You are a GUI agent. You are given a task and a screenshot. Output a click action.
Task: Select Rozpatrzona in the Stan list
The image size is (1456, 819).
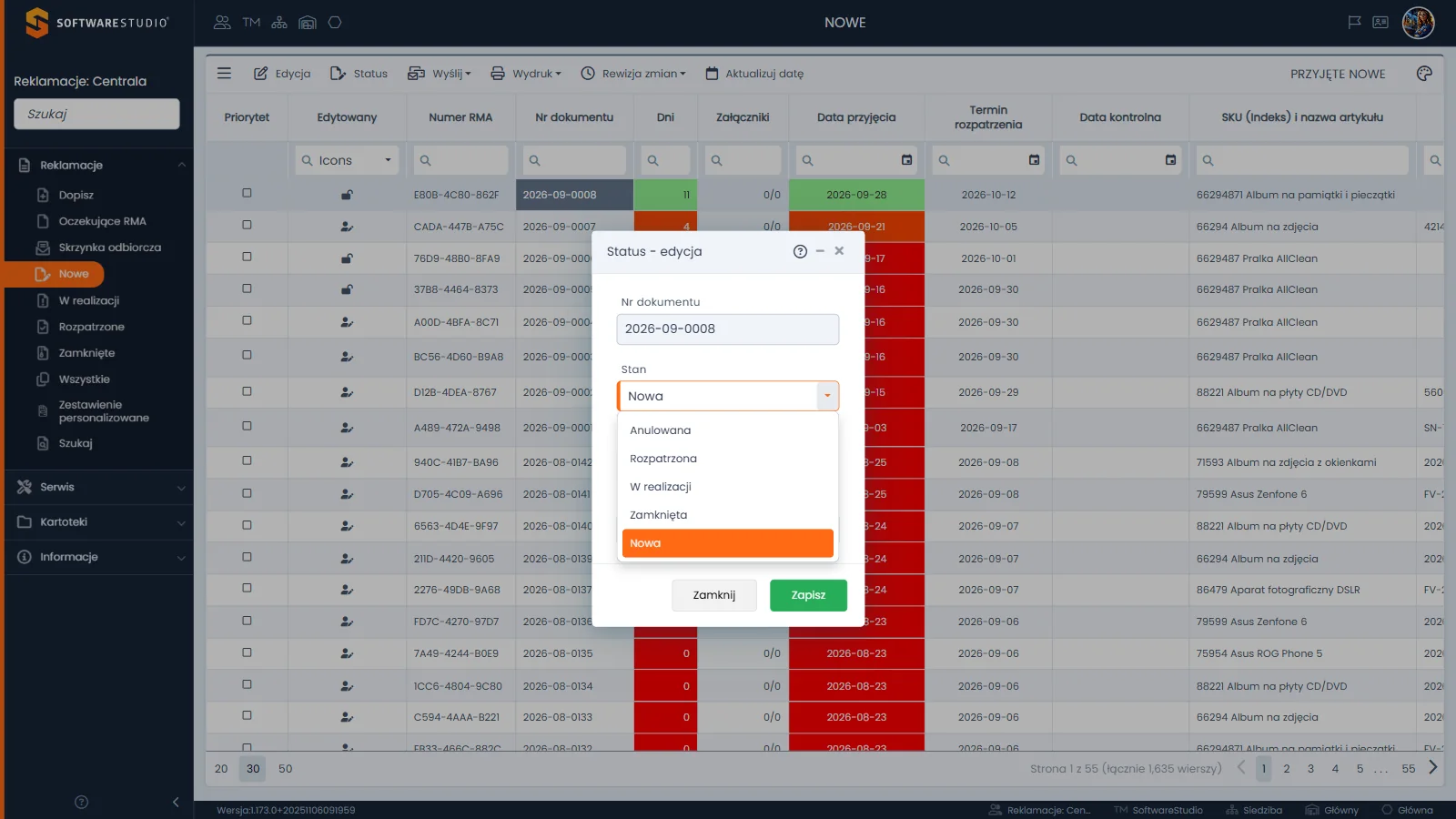click(727, 459)
